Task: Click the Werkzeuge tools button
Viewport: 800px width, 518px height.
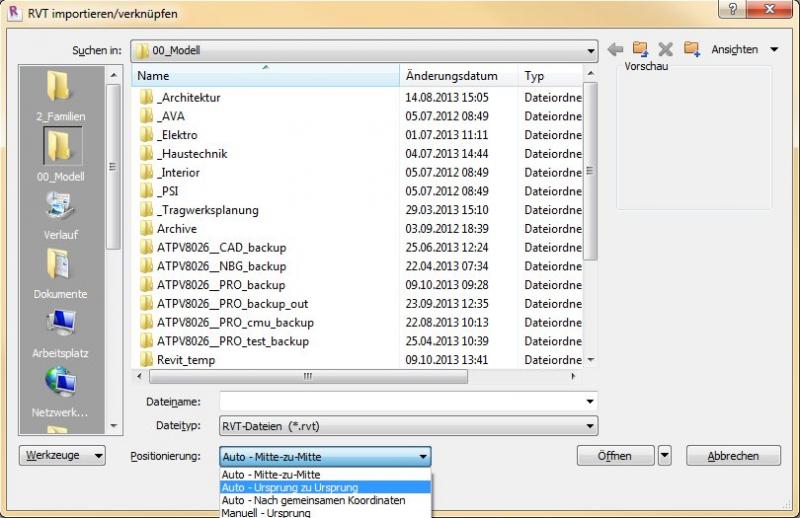Action: (x=62, y=455)
